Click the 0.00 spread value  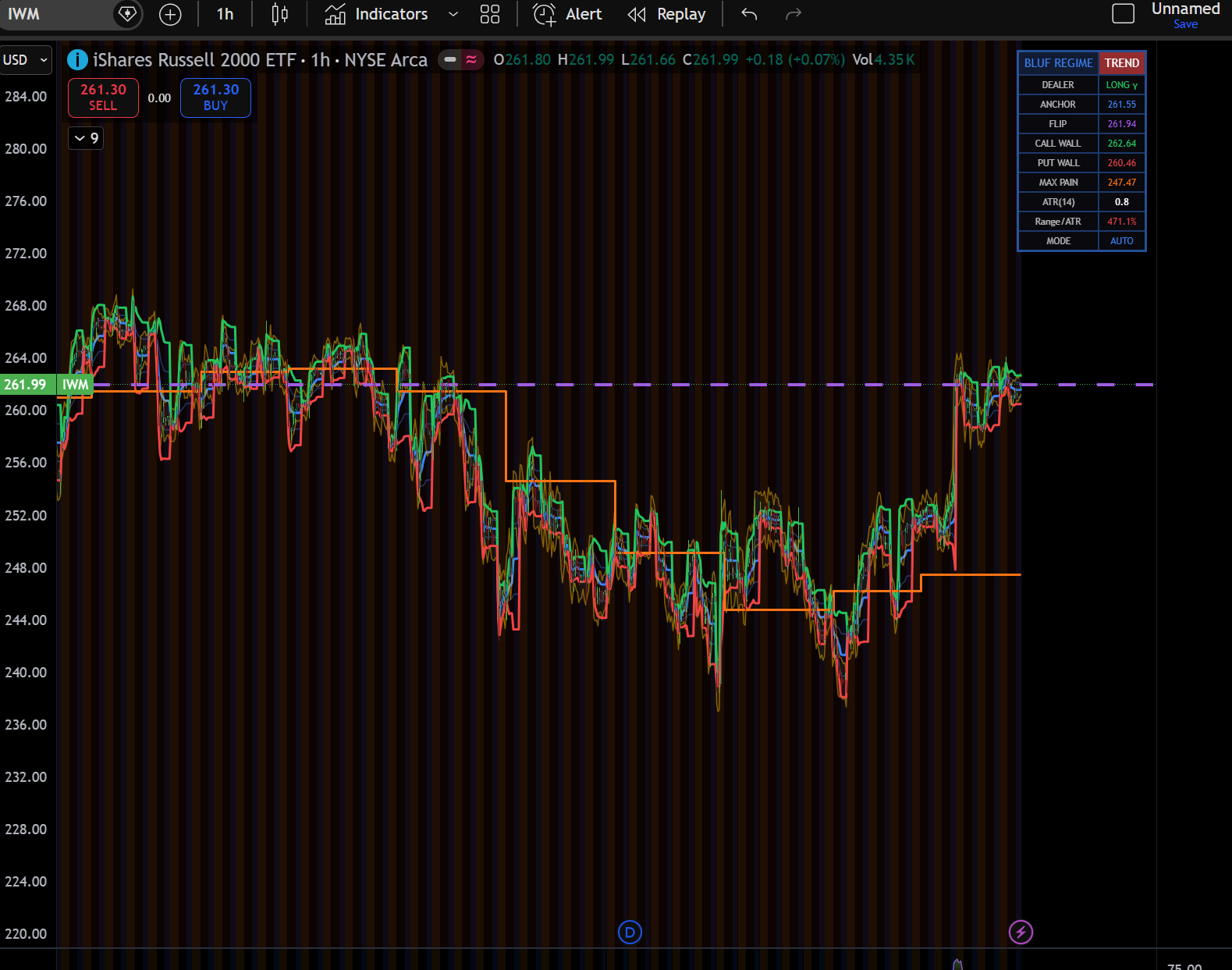click(159, 98)
